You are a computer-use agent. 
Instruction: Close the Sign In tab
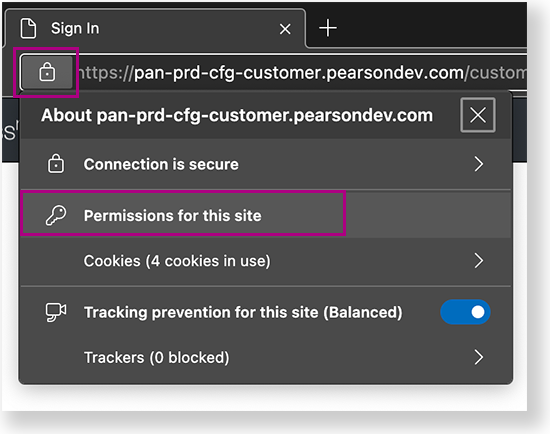(x=285, y=29)
